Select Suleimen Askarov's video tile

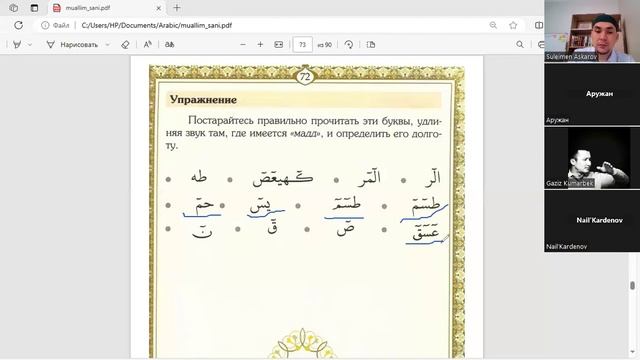[x=592, y=31]
